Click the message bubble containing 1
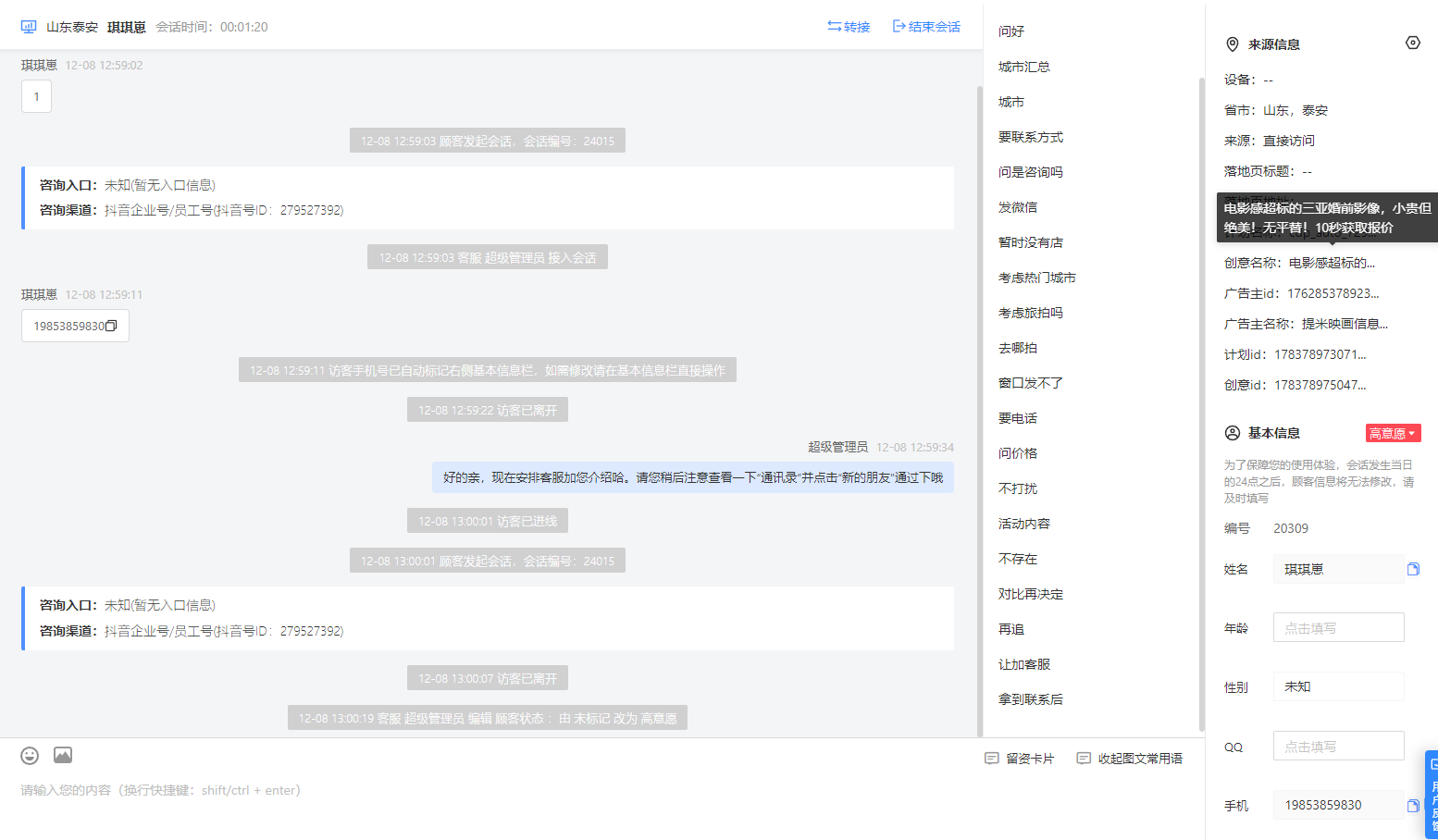The width and height of the screenshot is (1438, 840). click(x=36, y=96)
